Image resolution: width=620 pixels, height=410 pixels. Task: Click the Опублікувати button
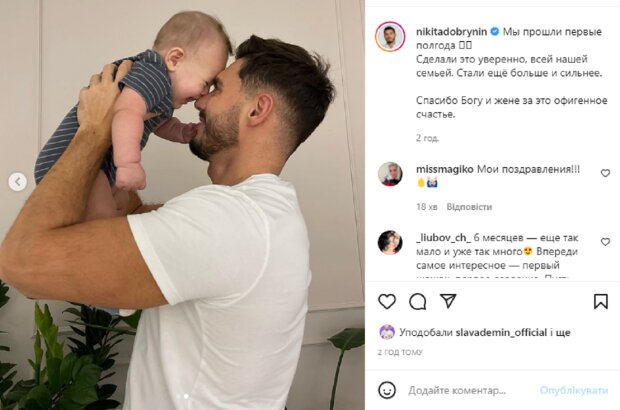[573, 391]
